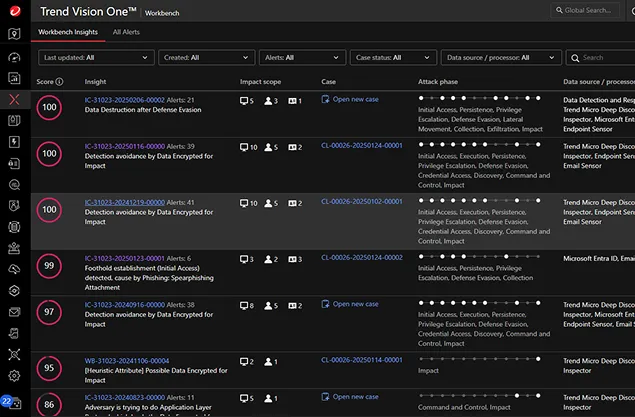Click the Trend Micro logo icon

coord(14,10)
